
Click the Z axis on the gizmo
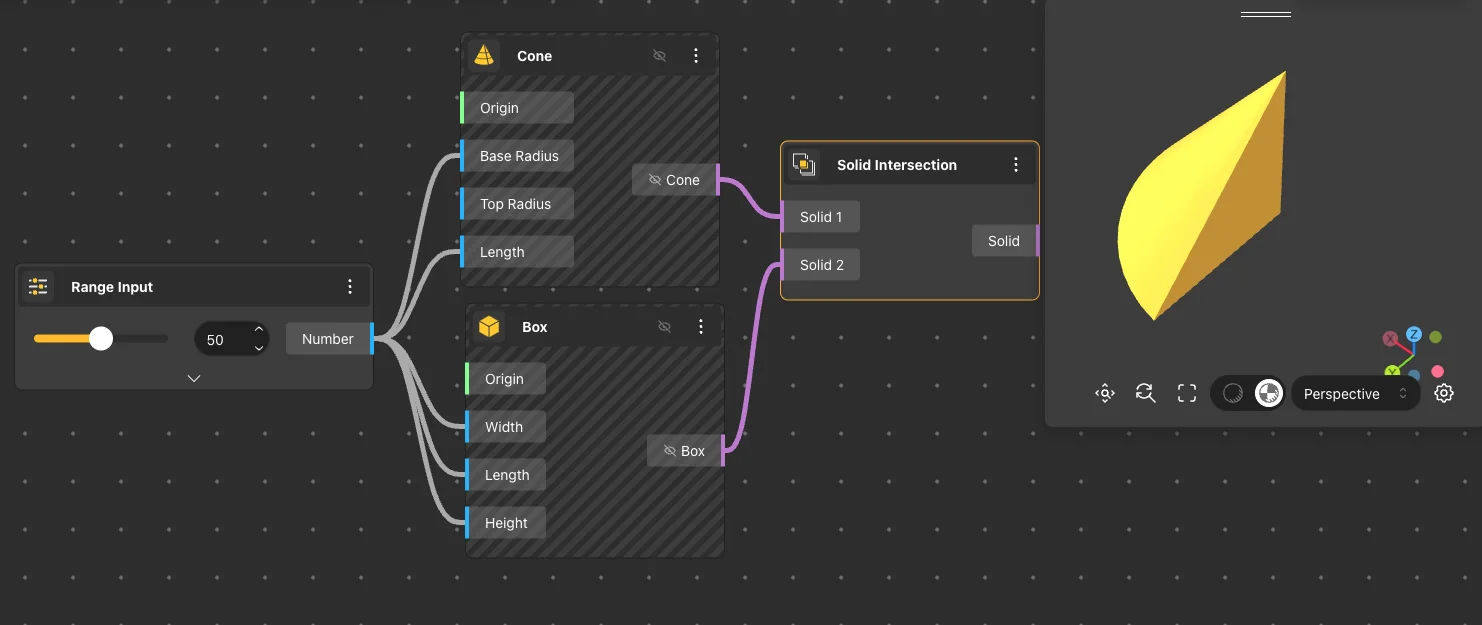coord(1413,334)
